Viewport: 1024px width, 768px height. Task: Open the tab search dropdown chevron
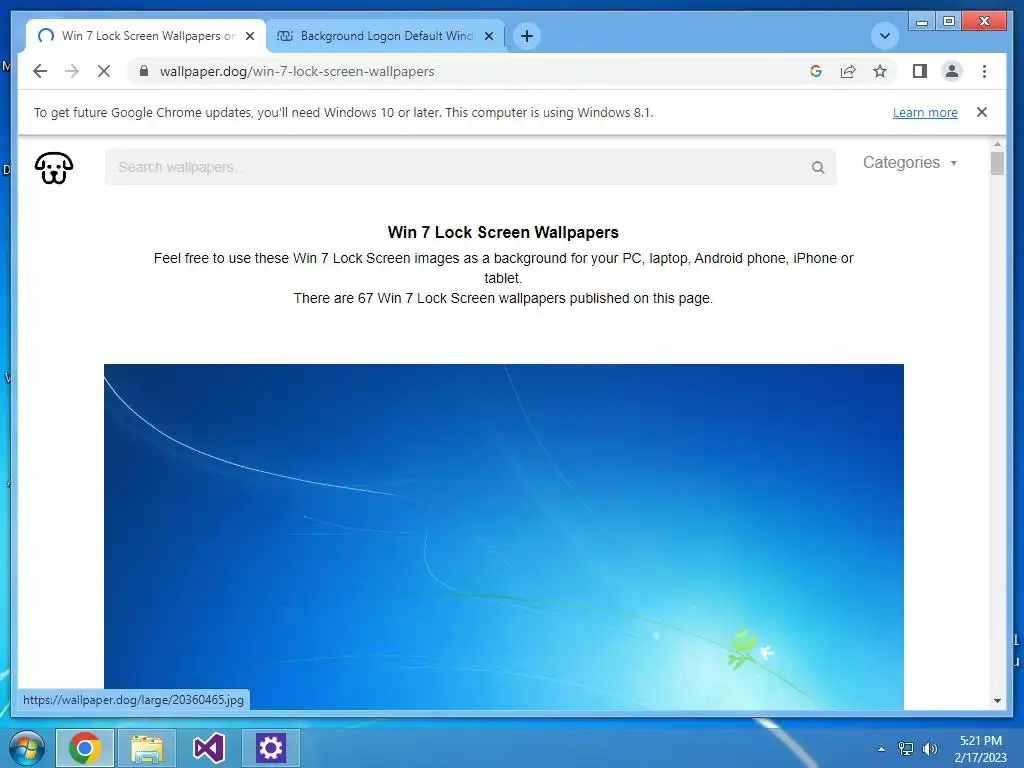(885, 36)
